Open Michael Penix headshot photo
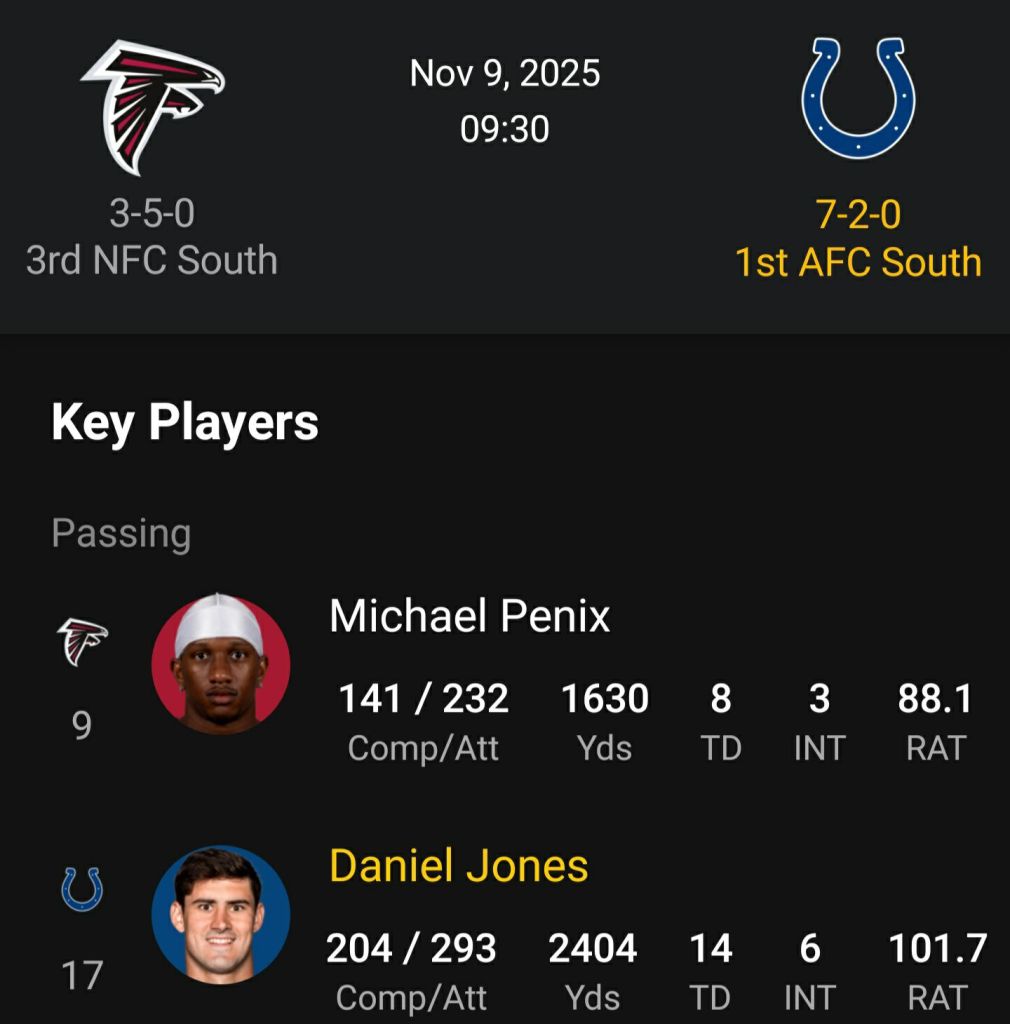The height and width of the screenshot is (1024, 1010). 221,665
